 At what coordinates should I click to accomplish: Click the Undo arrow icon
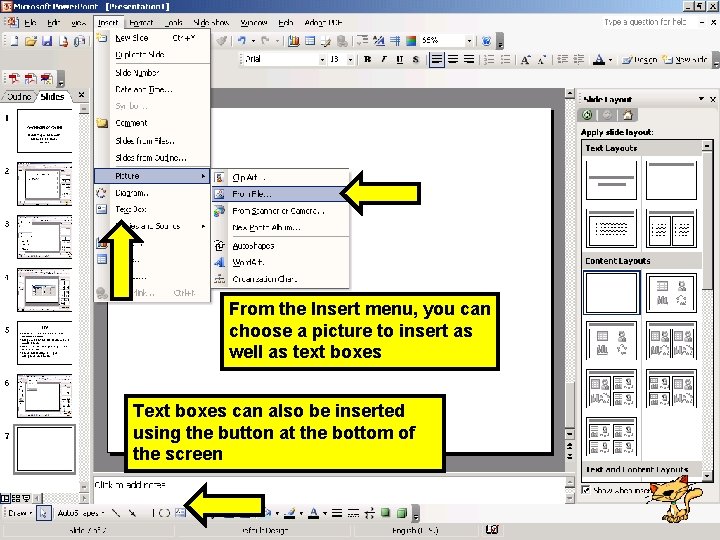tap(242, 41)
